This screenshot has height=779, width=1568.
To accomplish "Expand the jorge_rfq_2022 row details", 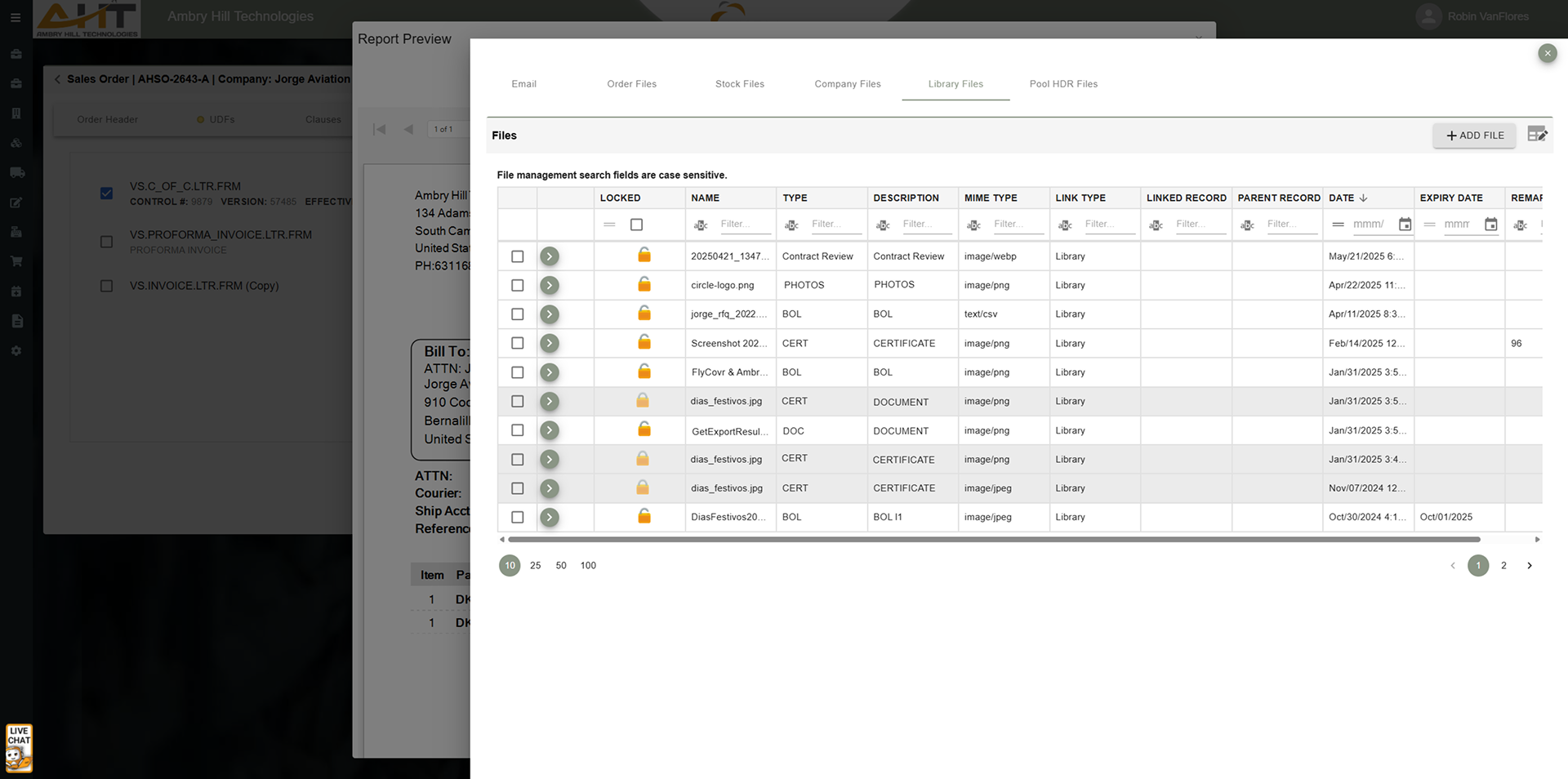I will click(550, 314).
